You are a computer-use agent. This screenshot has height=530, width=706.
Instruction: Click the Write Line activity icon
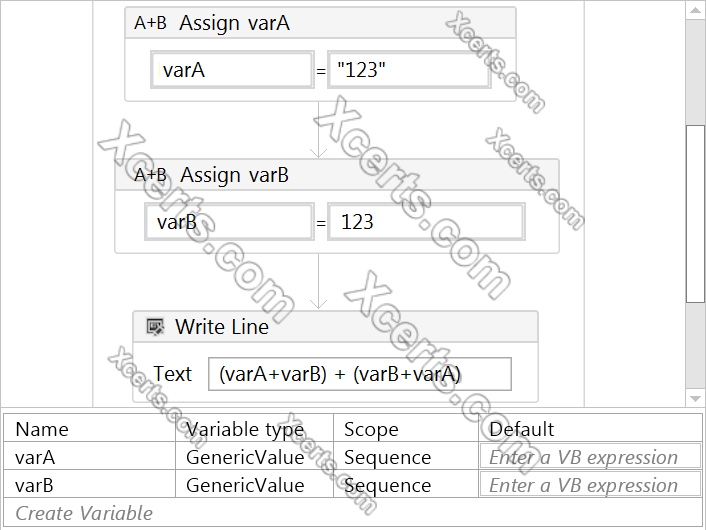pos(155,327)
